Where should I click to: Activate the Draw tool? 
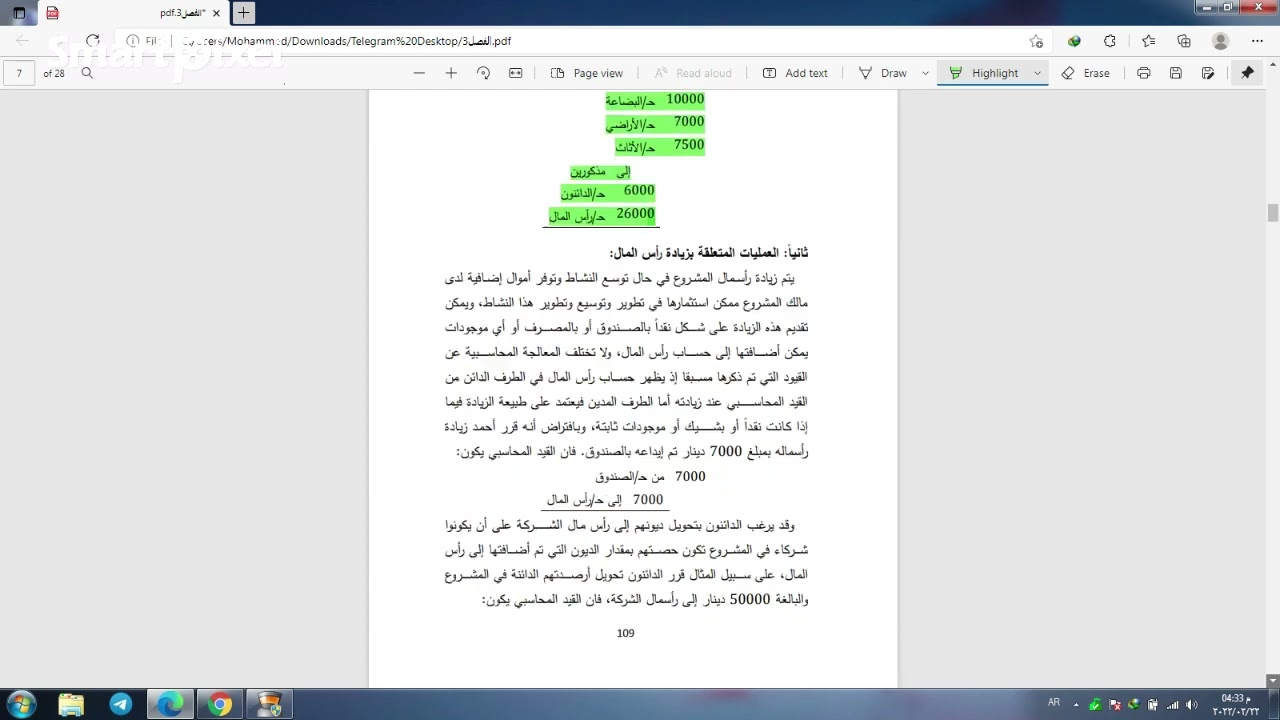pos(883,73)
